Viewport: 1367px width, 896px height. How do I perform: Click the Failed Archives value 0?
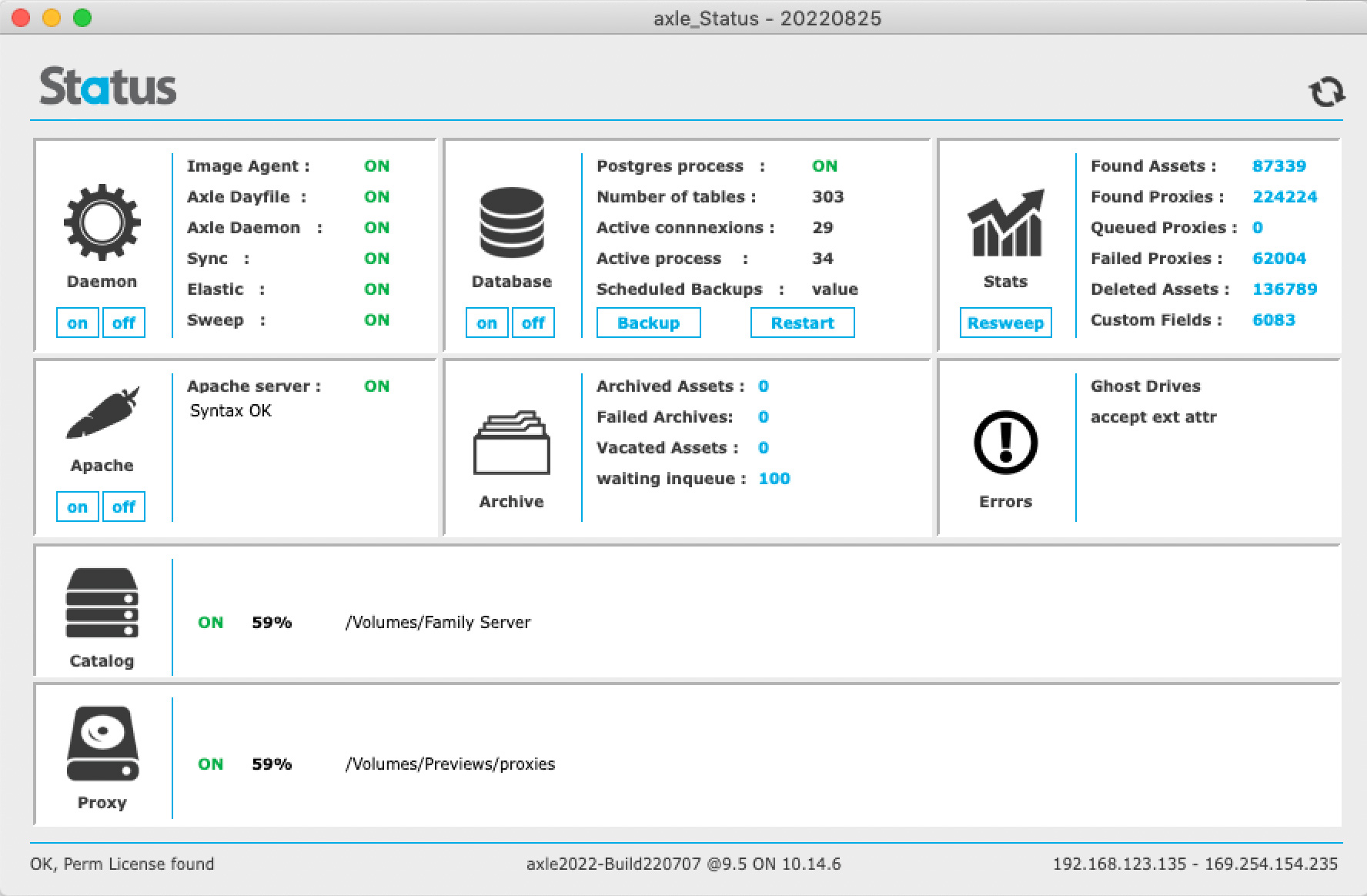764,416
